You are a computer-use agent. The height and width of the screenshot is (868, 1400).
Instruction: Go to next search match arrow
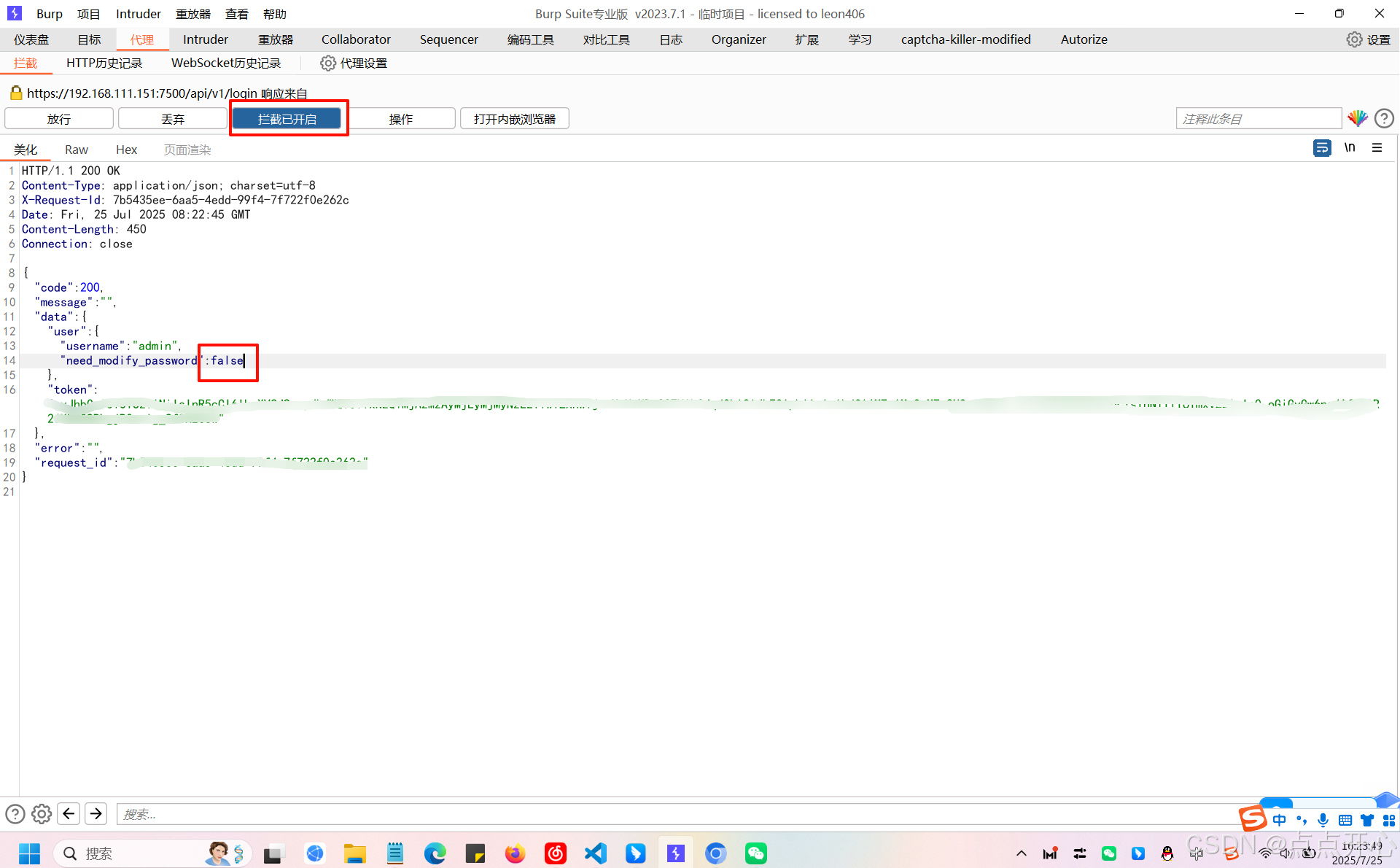96,813
